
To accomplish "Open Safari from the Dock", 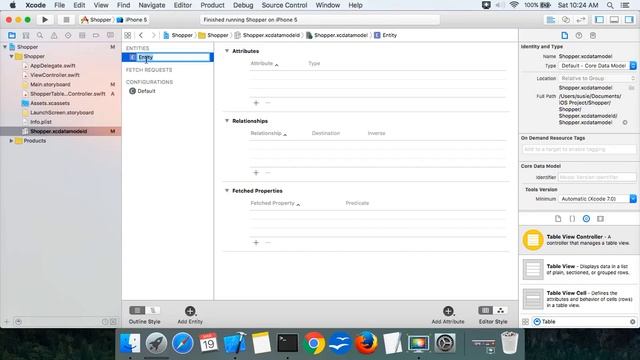I will [x=182, y=342].
